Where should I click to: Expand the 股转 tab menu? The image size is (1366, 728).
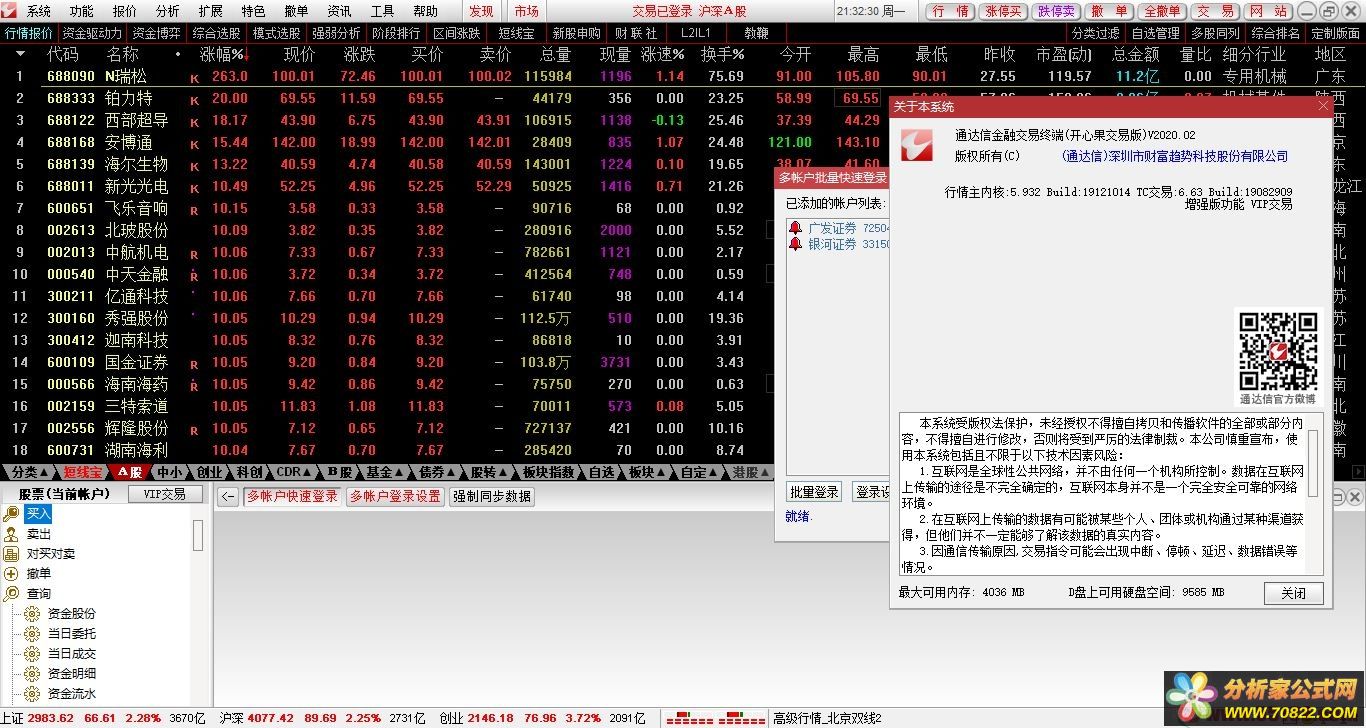pyautogui.click(x=488, y=472)
